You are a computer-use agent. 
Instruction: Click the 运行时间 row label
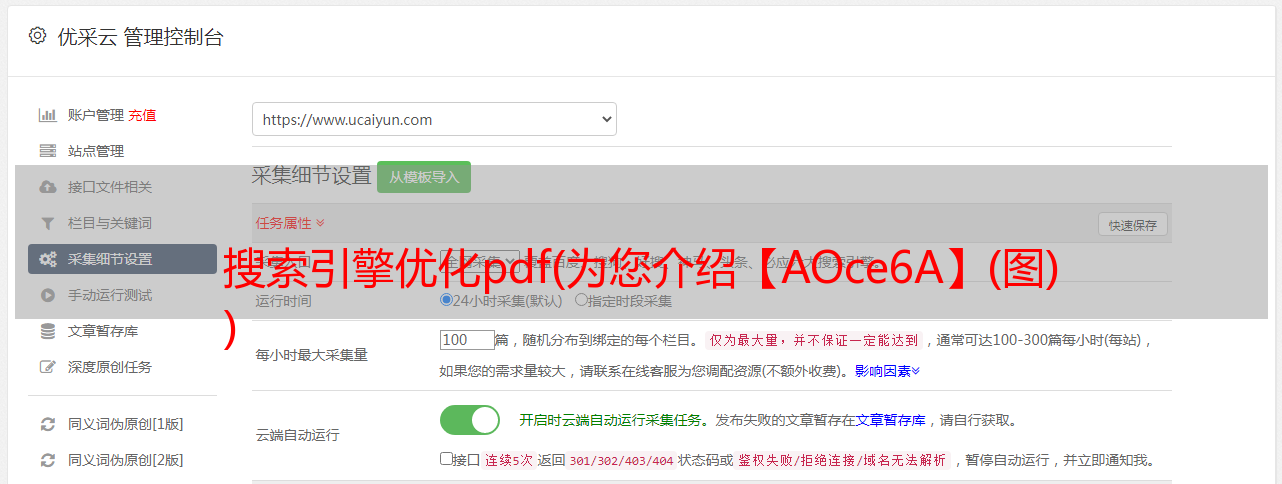pos(283,301)
